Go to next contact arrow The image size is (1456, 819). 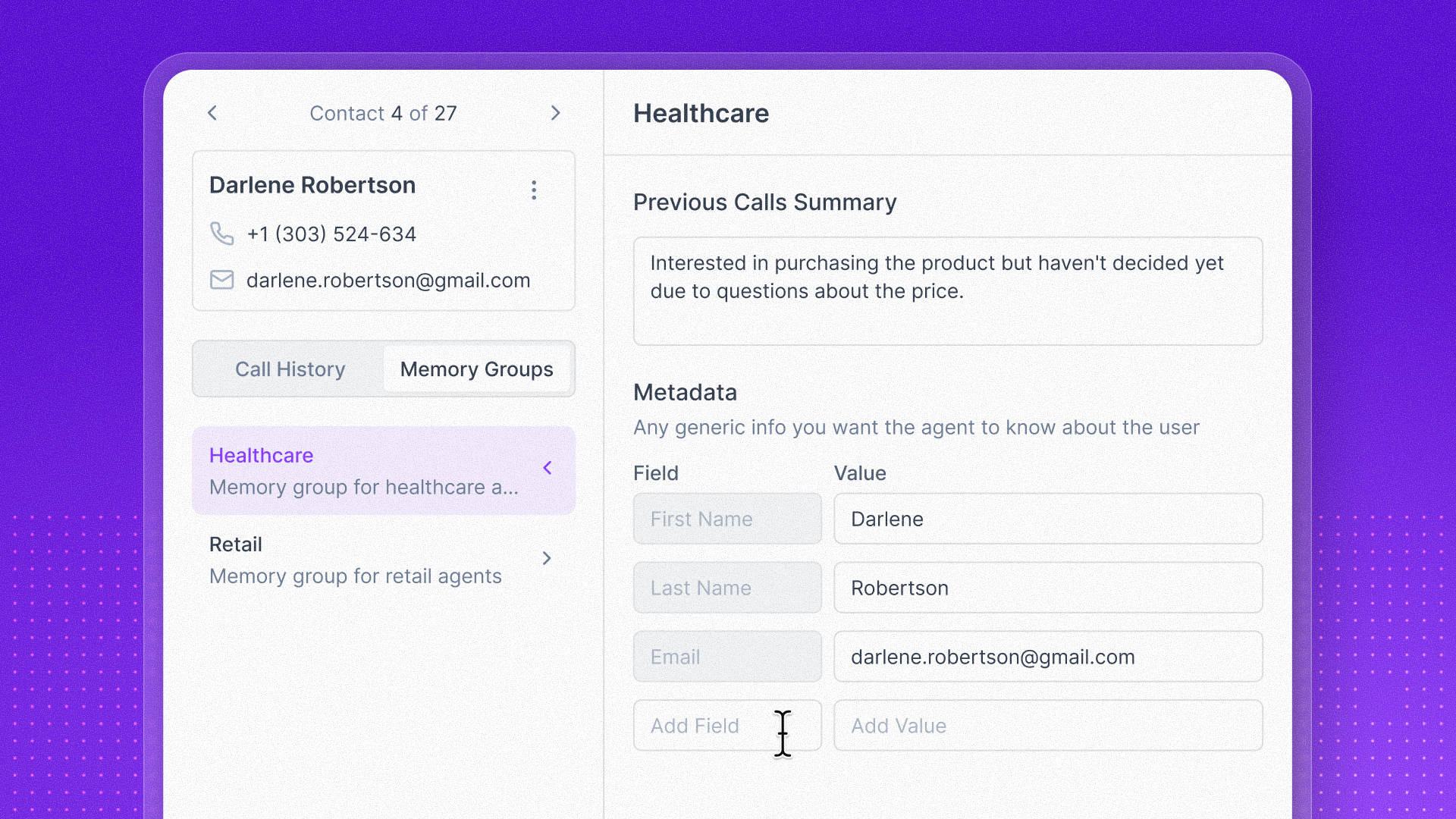(555, 113)
